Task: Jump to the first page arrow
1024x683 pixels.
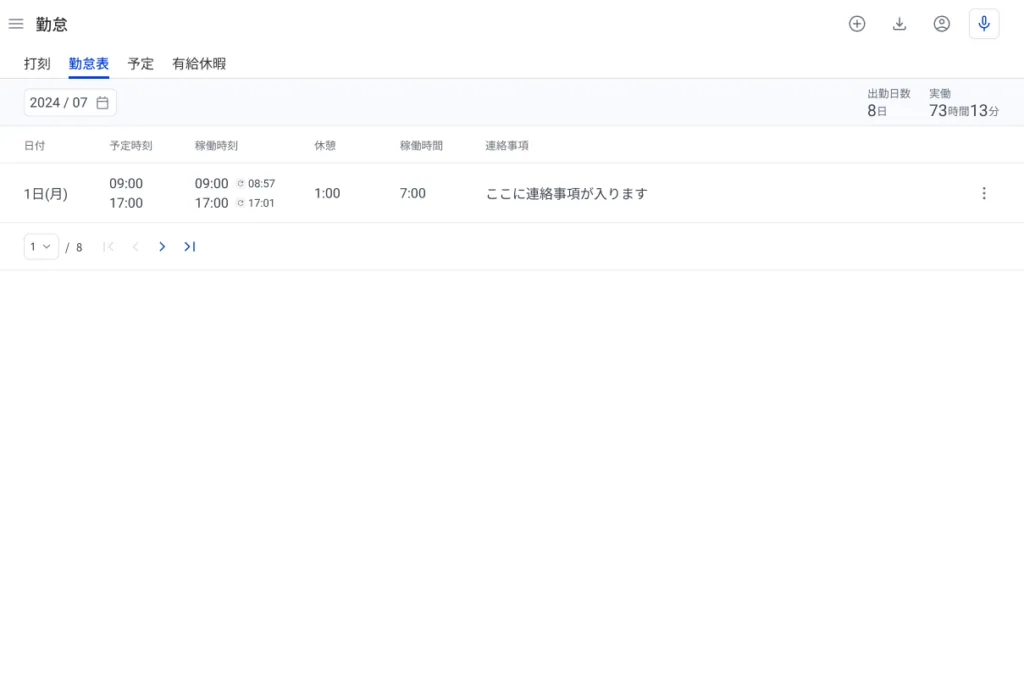Action: (x=108, y=247)
